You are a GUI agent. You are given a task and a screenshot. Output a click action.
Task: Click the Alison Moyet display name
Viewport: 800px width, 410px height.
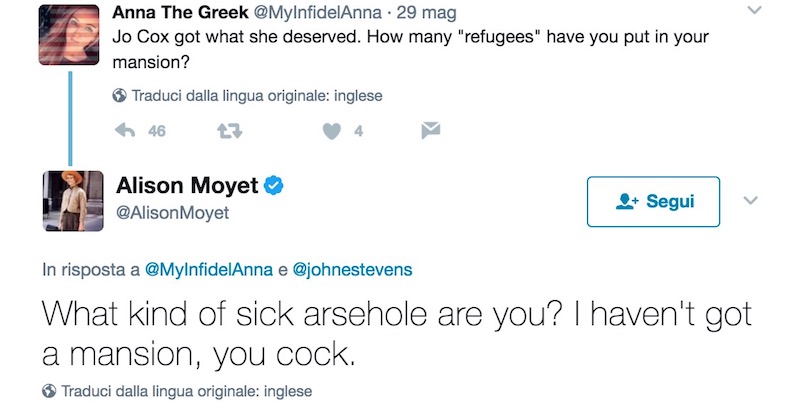tap(187, 185)
